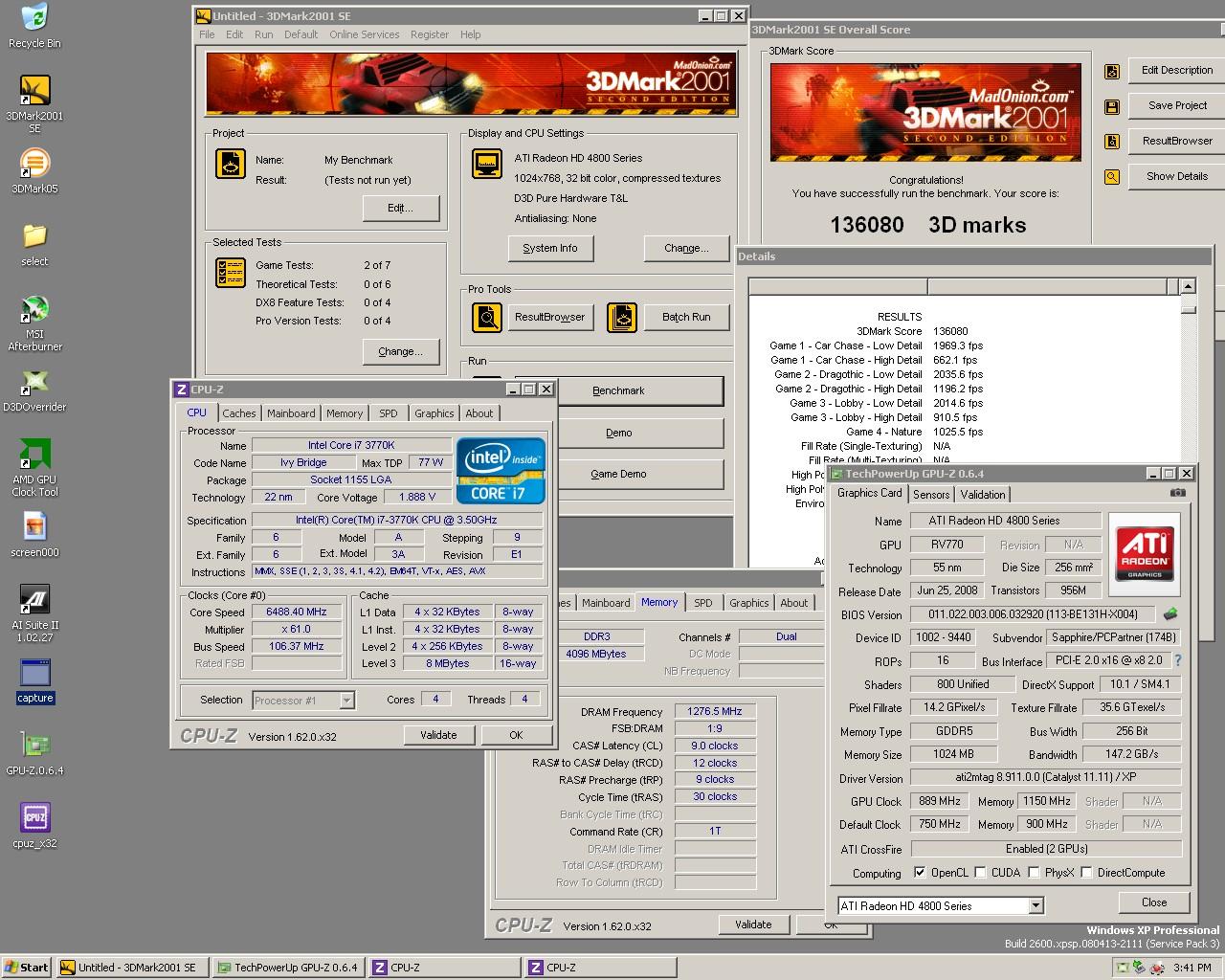Click the Edit Description icon in Overall Score

pos(1112,71)
